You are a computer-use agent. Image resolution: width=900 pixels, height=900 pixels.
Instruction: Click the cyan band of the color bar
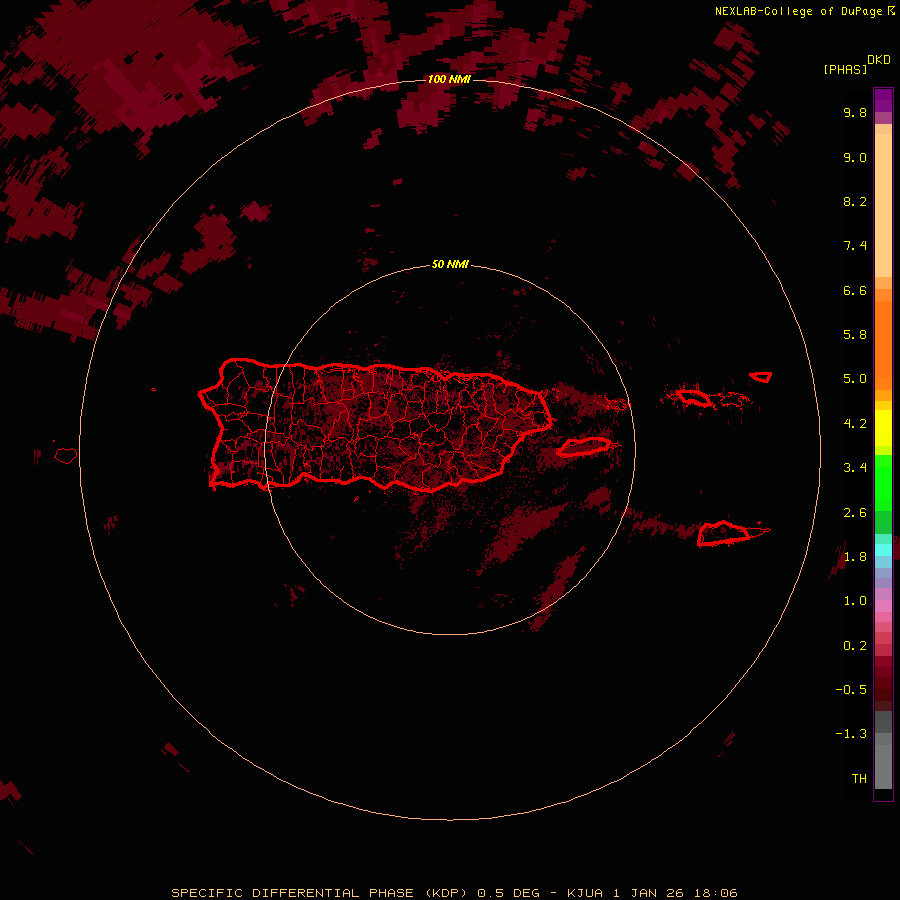pos(883,550)
